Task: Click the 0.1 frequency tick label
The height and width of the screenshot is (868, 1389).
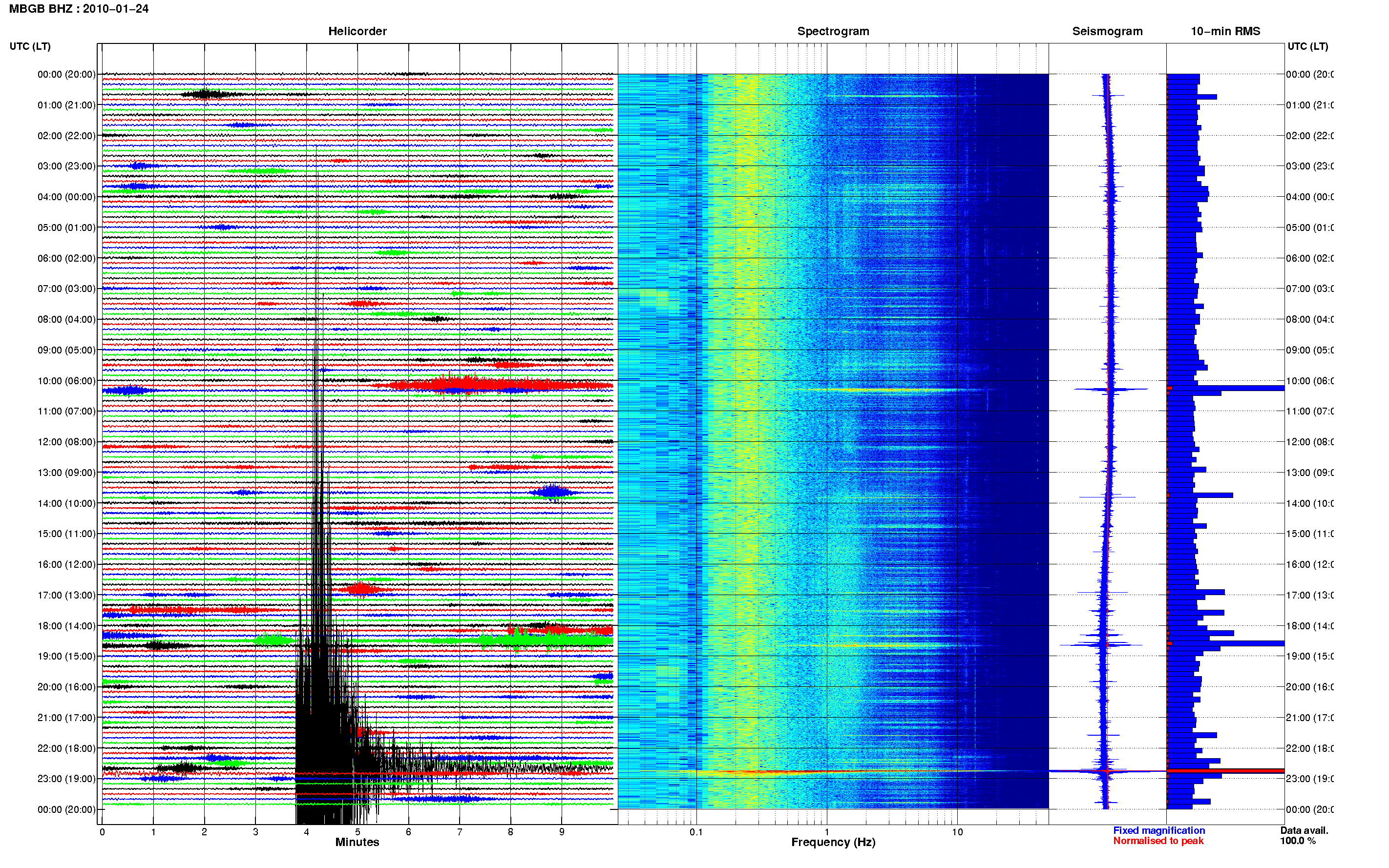Action: pos(696,832)
